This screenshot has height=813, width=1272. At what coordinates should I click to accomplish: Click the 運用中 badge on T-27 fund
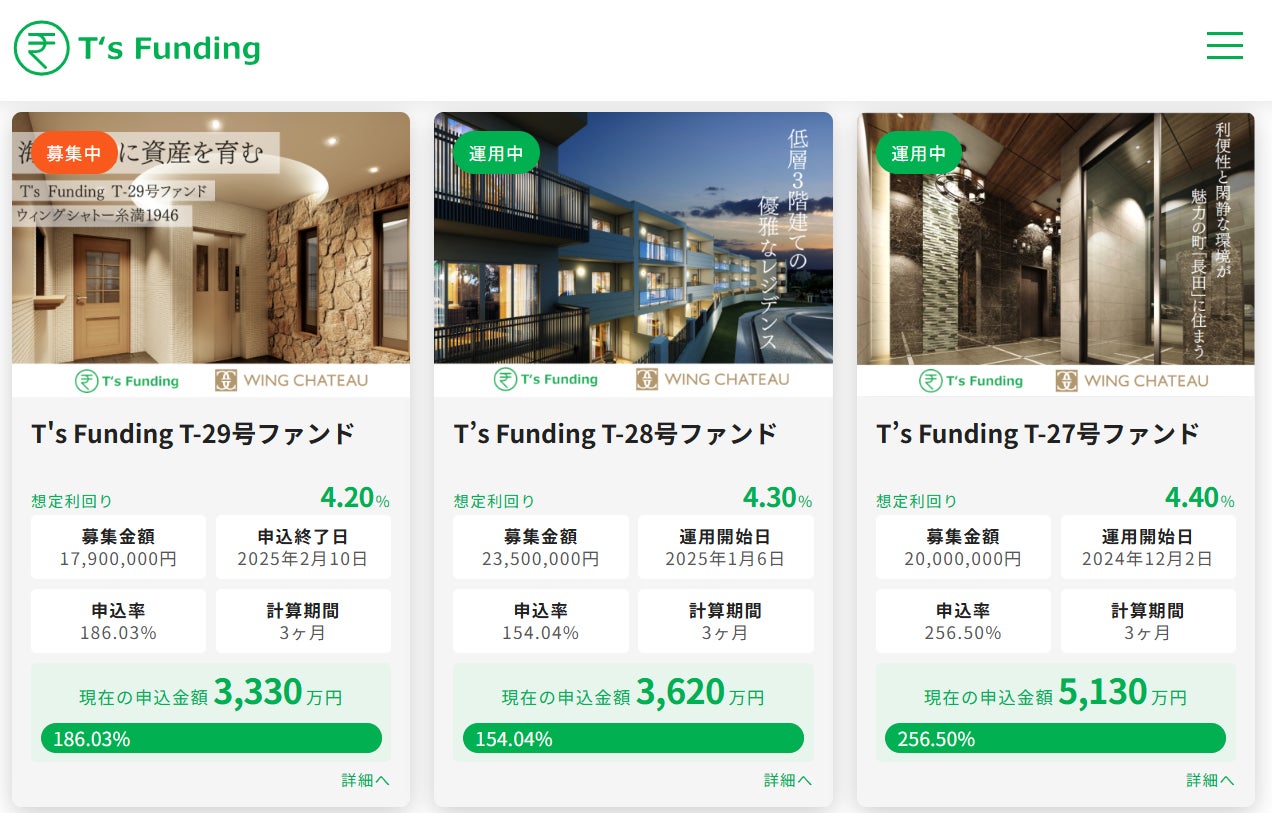[x=918, y=153]
